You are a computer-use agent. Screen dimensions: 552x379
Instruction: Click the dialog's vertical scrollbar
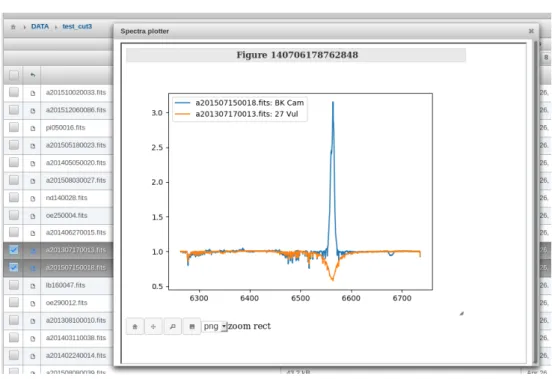(x=536, y=202)
